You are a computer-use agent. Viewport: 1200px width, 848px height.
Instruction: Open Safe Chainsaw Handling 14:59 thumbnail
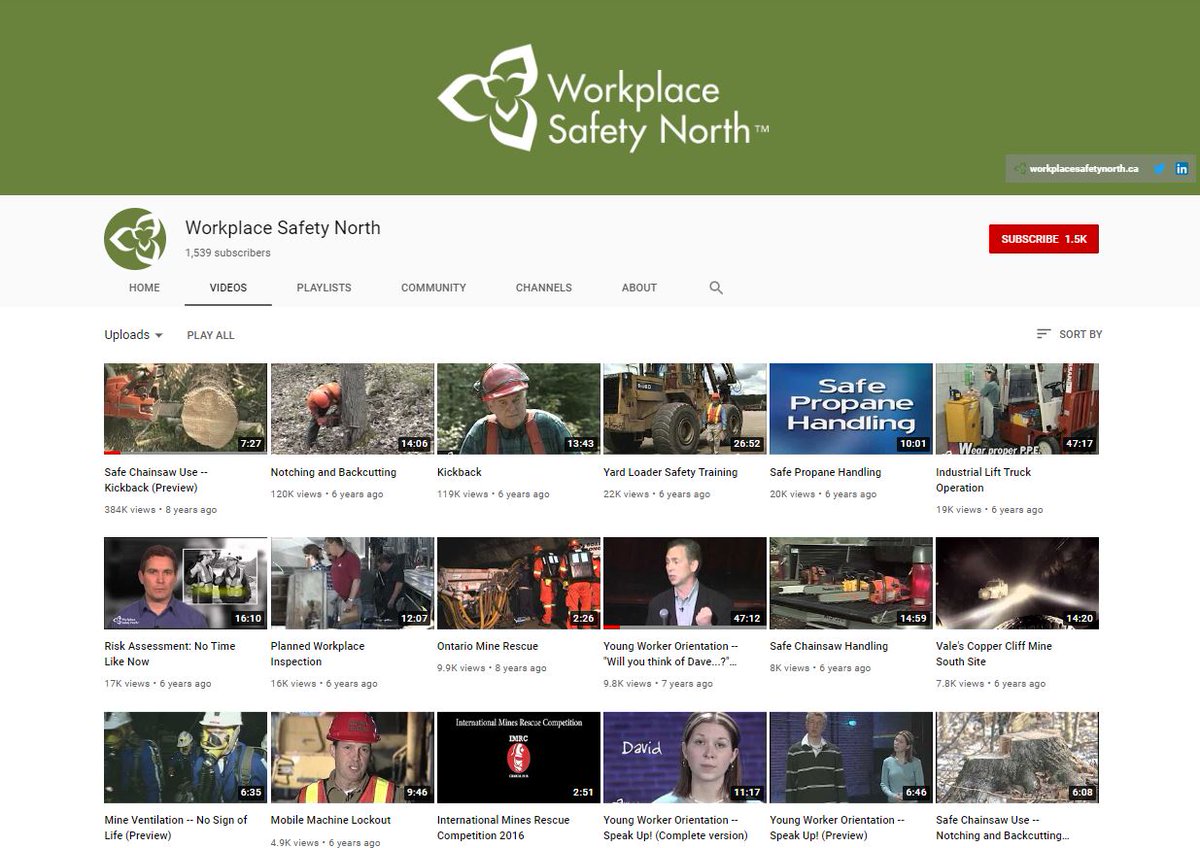pos(851,583)
